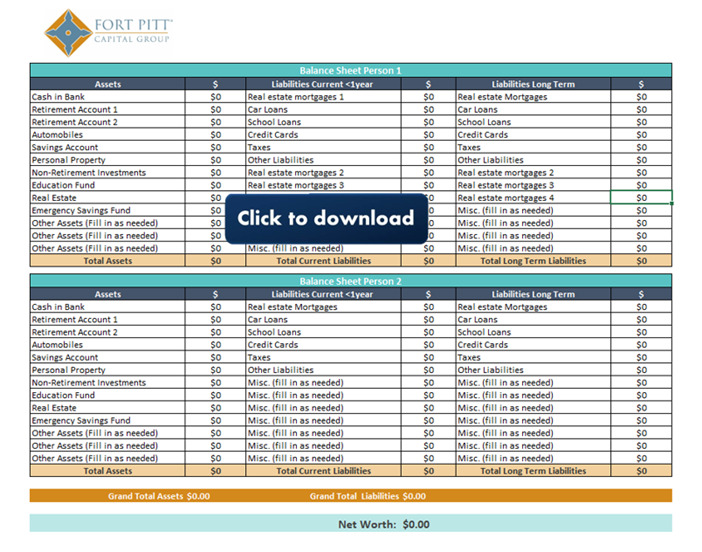Select Total Current Liabilities in Person 2
Image resolution: width=702 pixels, height=552 pixels.
323,471
